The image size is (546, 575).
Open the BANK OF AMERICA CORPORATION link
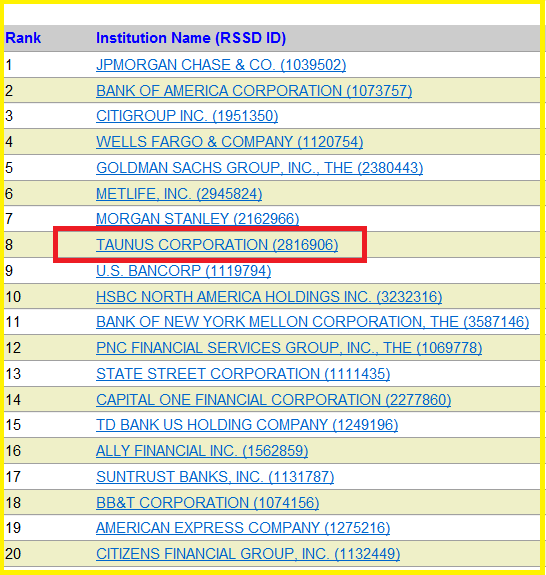pyautogui.click(x=254, y=91)
